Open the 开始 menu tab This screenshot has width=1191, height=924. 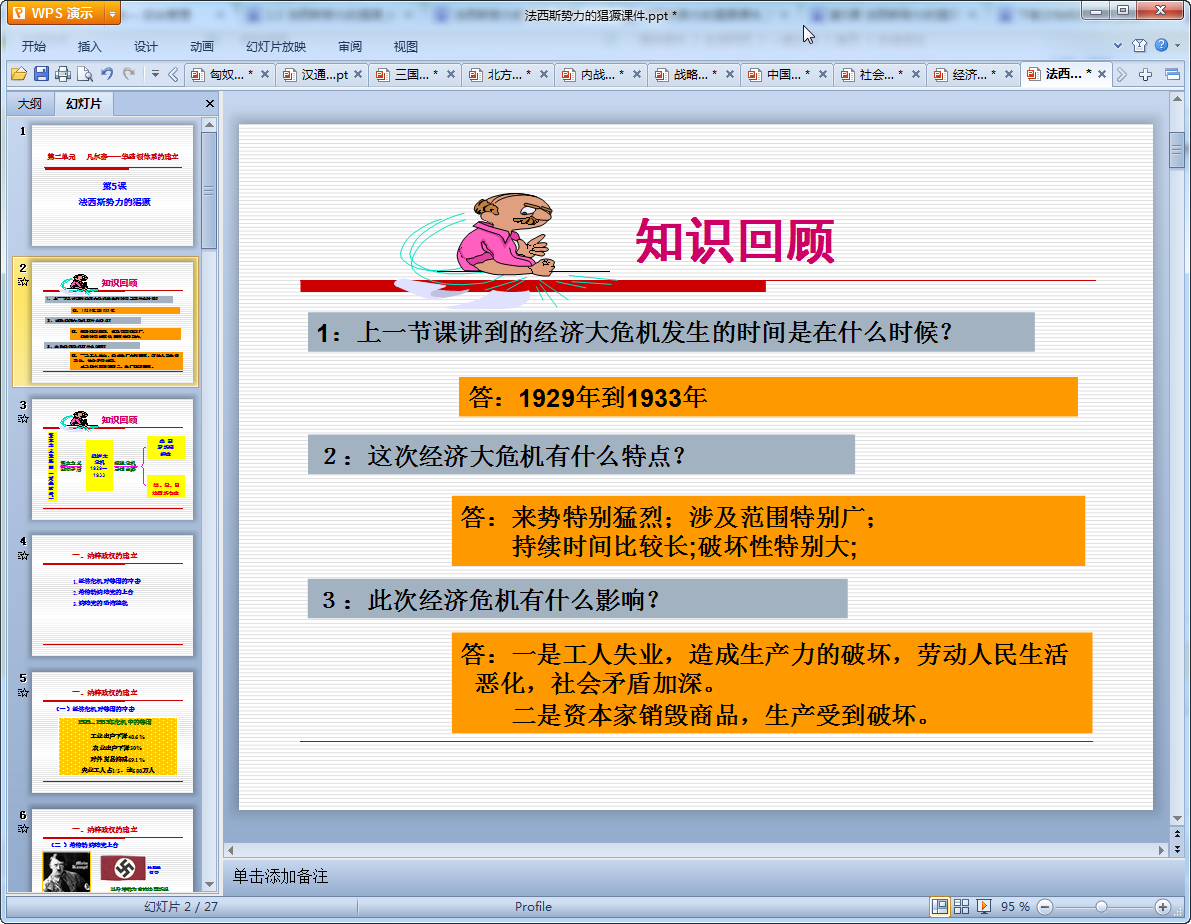point(33,46)
